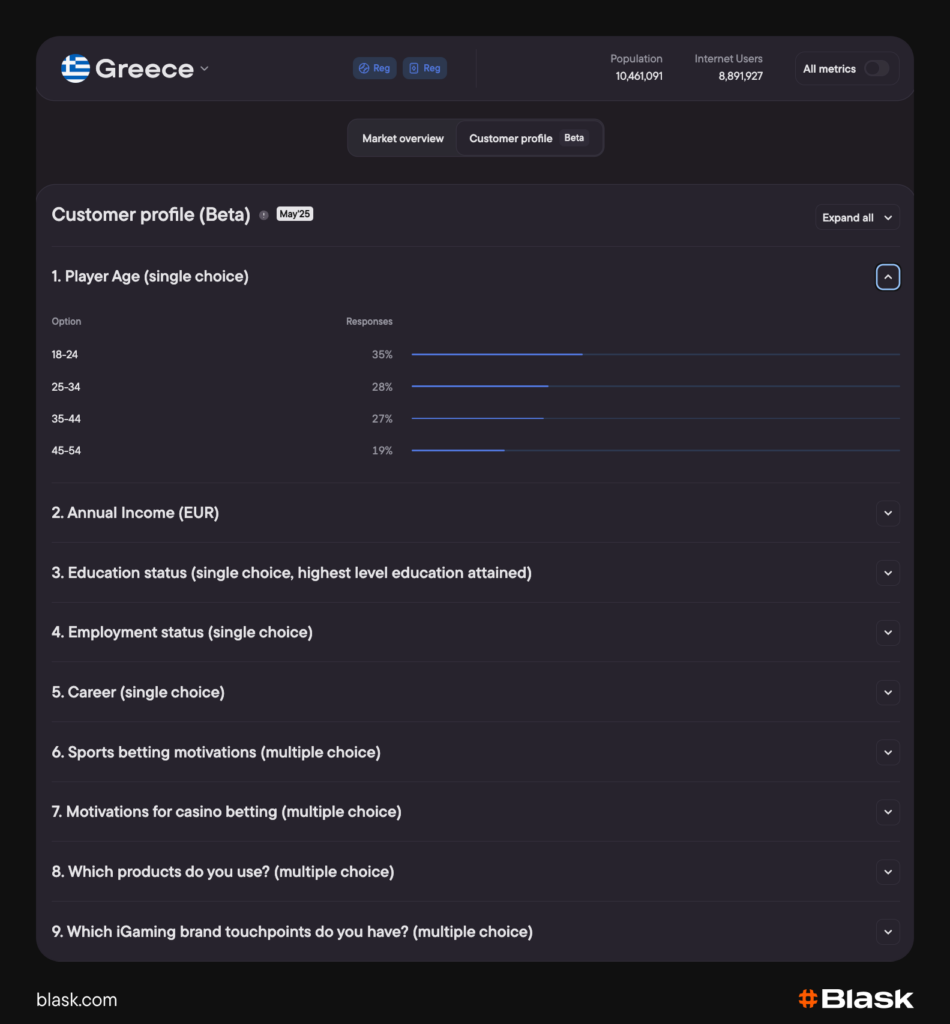Select the Customer profile tab
This screenshot has height=1024, width=950.
click(x=510, y=138)
